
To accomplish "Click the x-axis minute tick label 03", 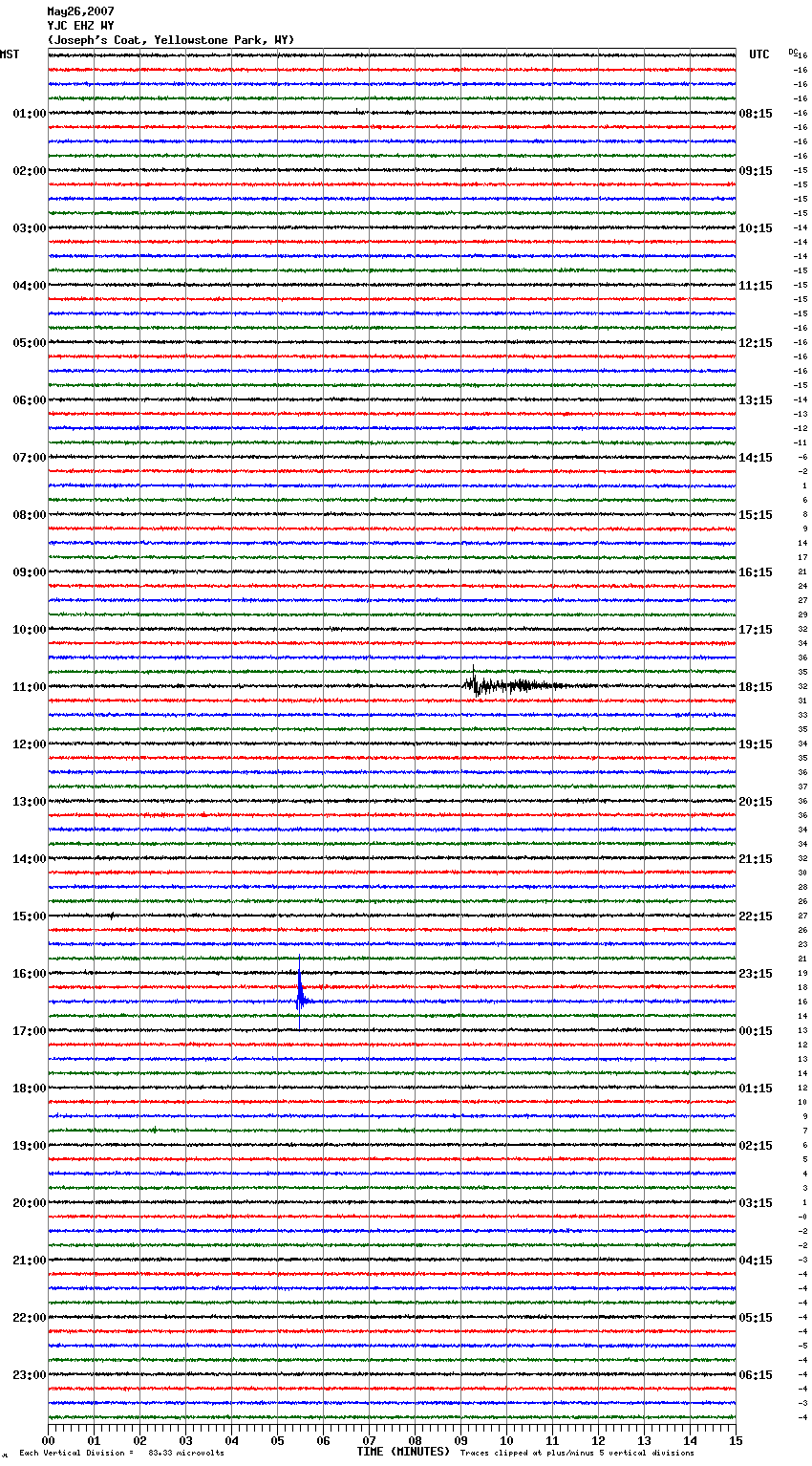I will pos(185,1440).
